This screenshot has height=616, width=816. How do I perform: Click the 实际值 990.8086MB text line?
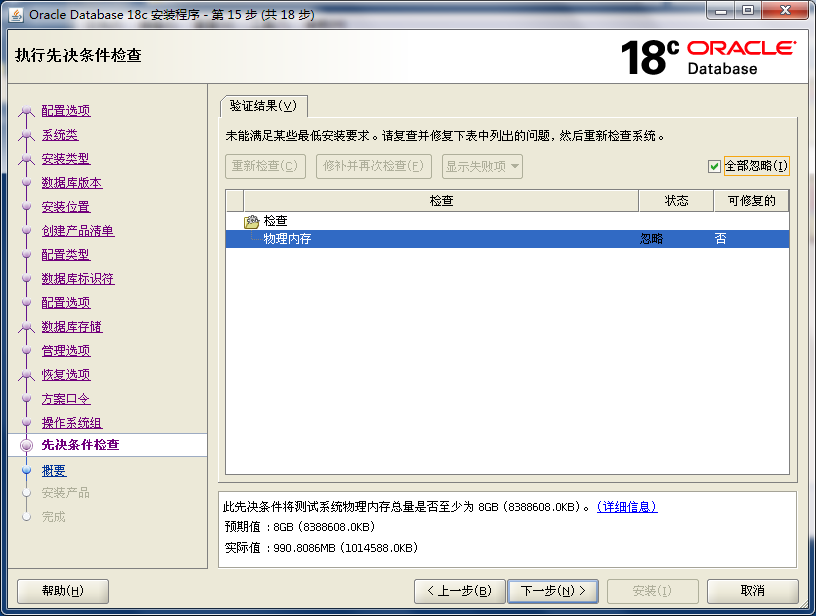[x=321, y=548]
